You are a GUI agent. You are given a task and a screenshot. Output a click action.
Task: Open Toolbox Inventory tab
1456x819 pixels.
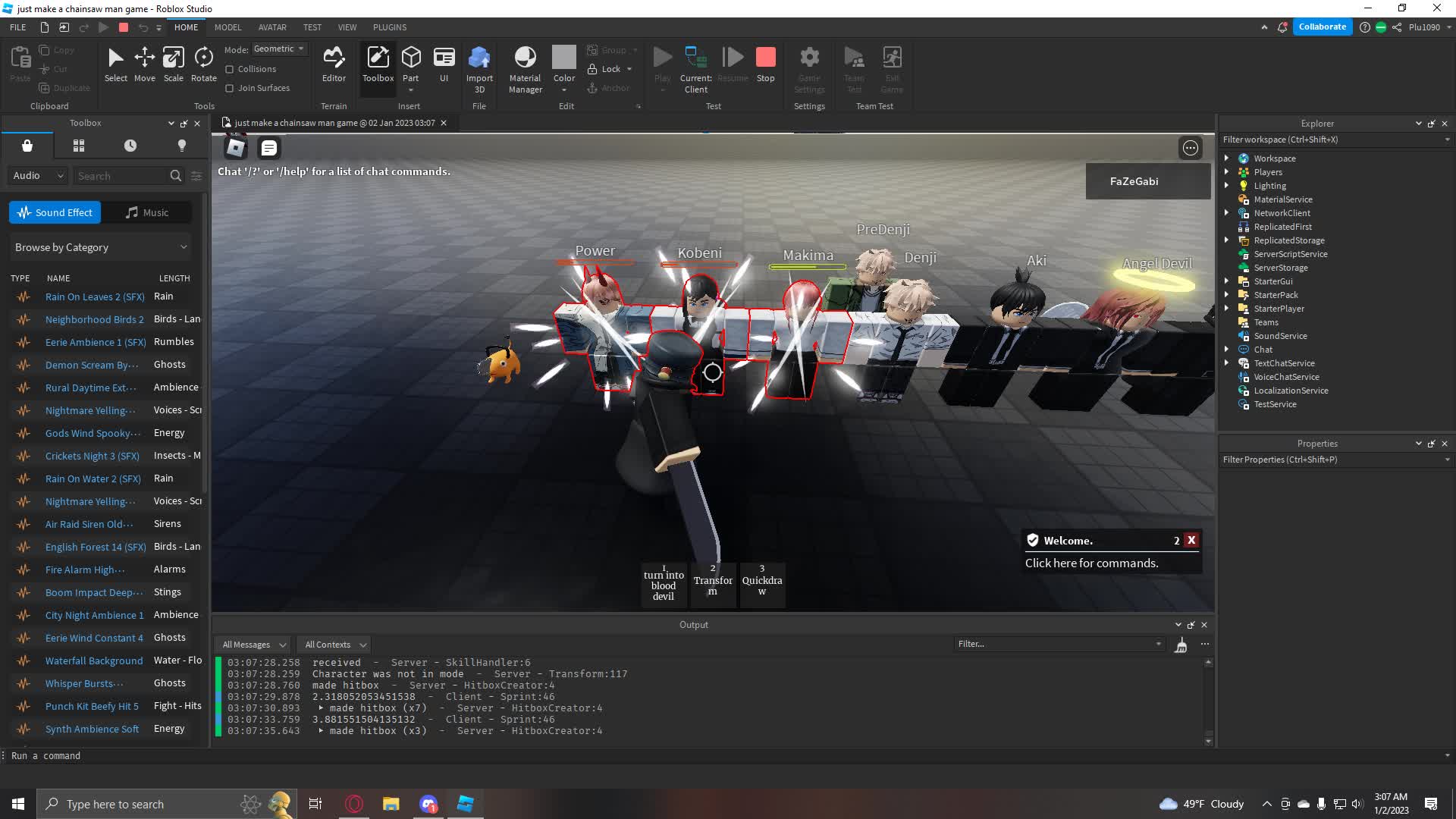point(79,146)
